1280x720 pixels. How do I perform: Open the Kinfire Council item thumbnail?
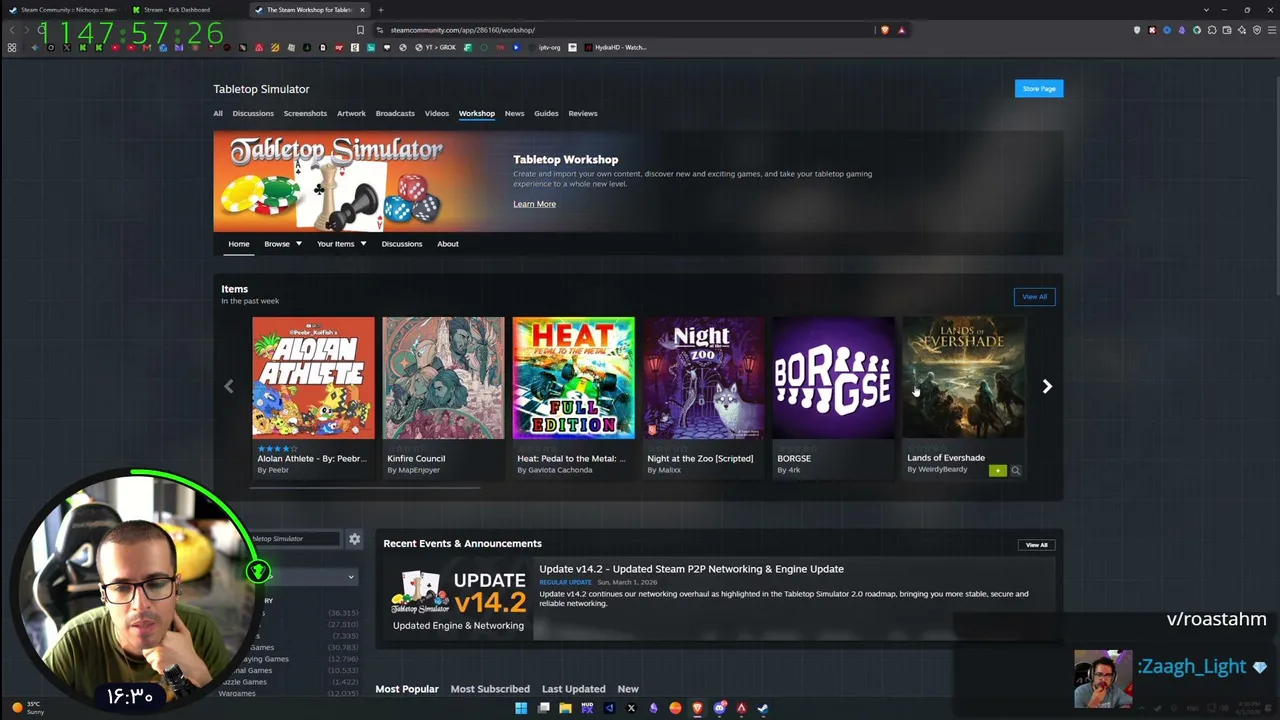(x=443, y=378)
